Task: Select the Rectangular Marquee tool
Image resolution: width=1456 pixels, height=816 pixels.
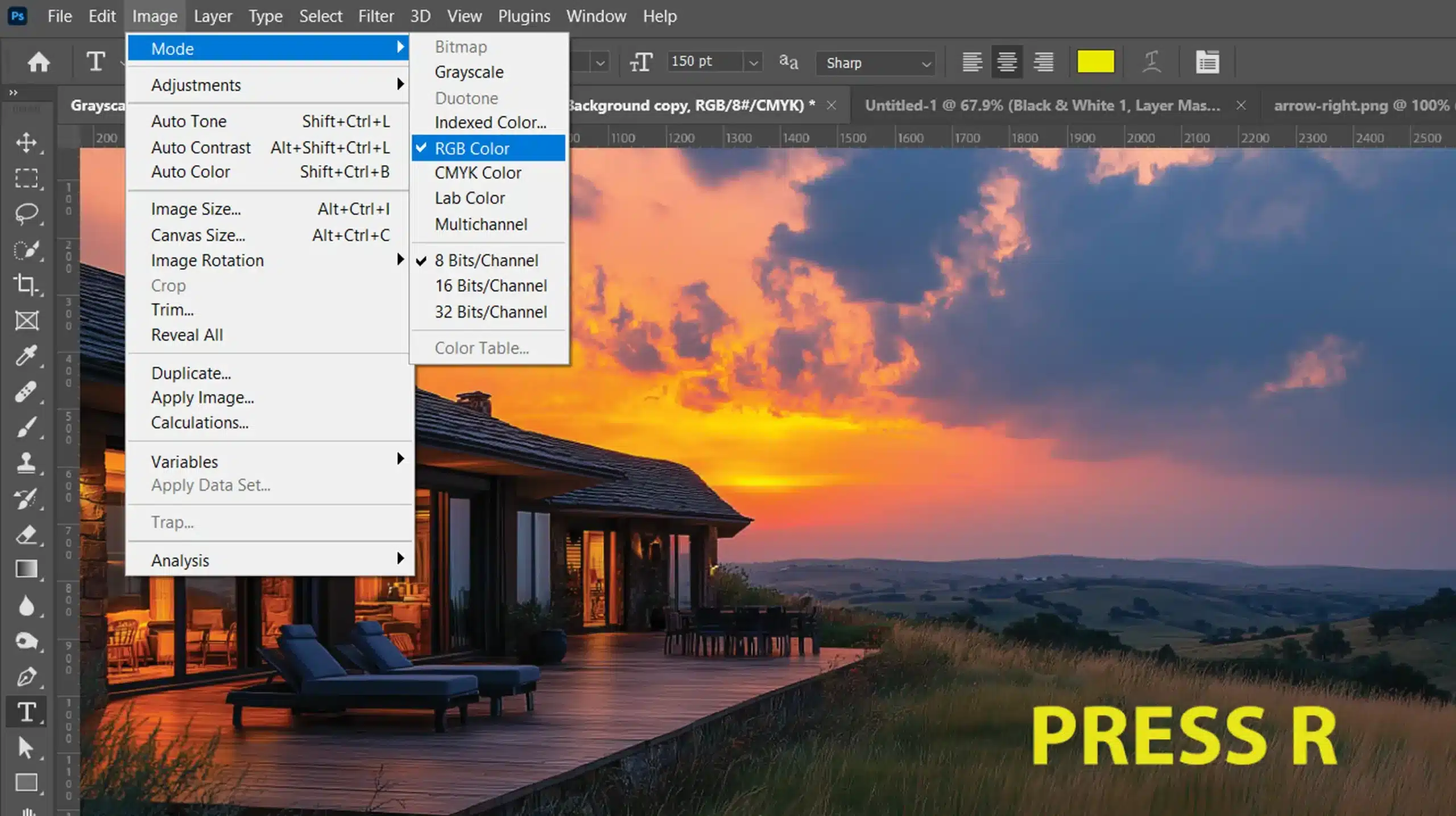Action: (x=26, y=178)
